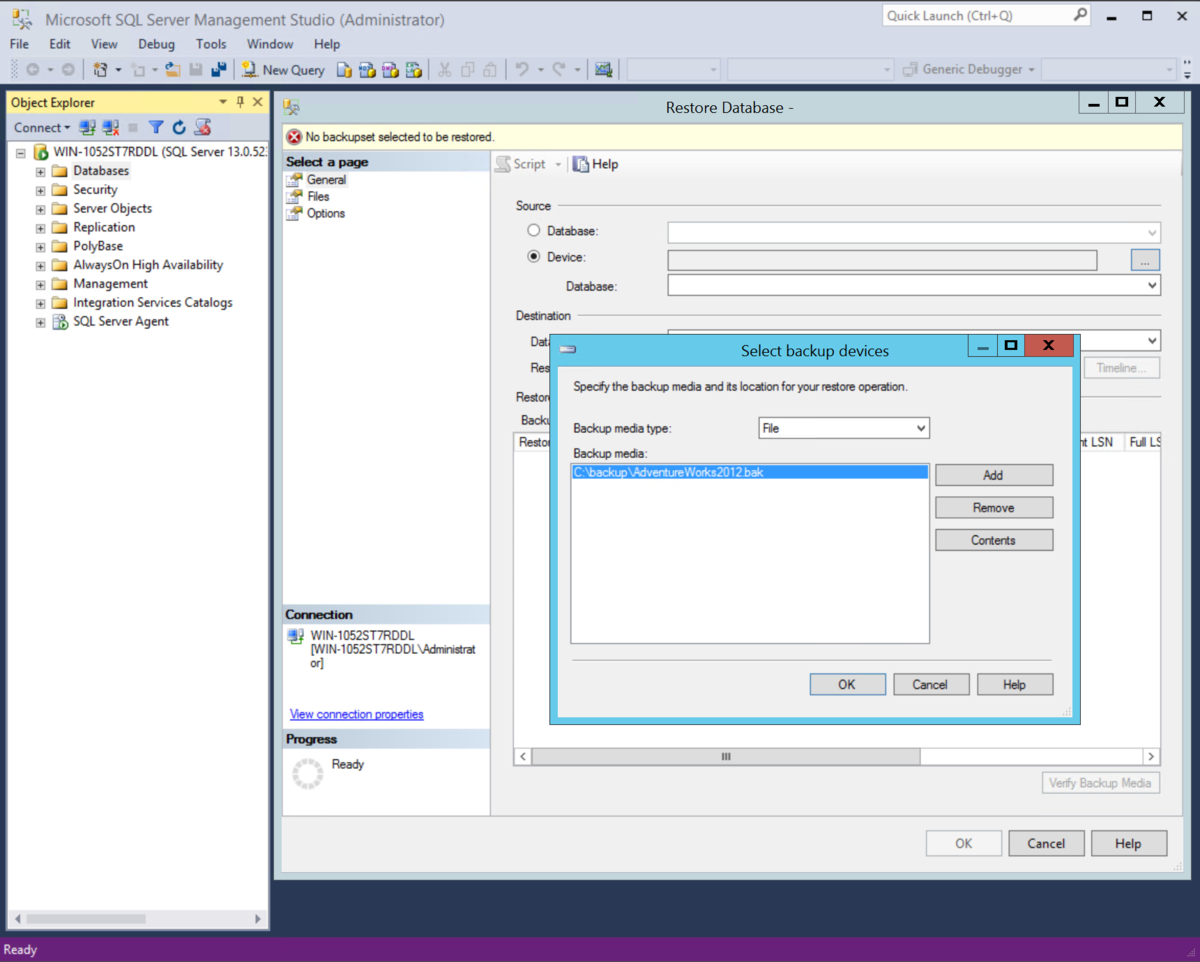Viewport: 1200px width, 962px height.
Task: Click the Save All icon in toolbar
Action: tap(218, 70)
